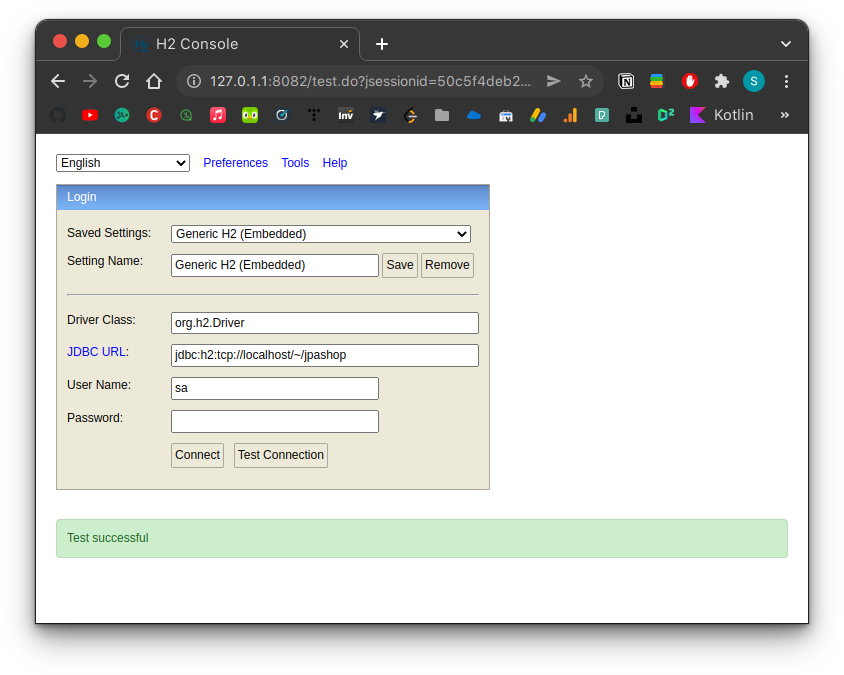Click the Connect button
The image size is (844, 675).
point(198,455)
